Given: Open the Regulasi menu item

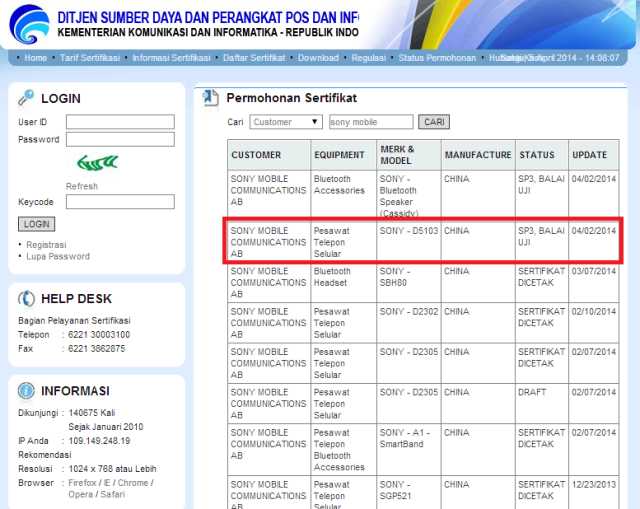Looking at the screenshot, I should pos(368,58).
